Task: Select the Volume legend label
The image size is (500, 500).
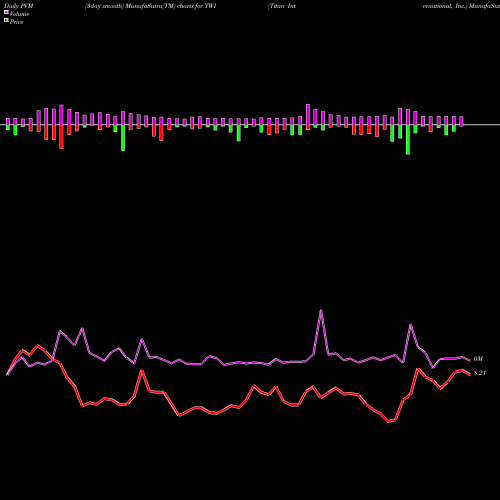Action: [19, 14]
